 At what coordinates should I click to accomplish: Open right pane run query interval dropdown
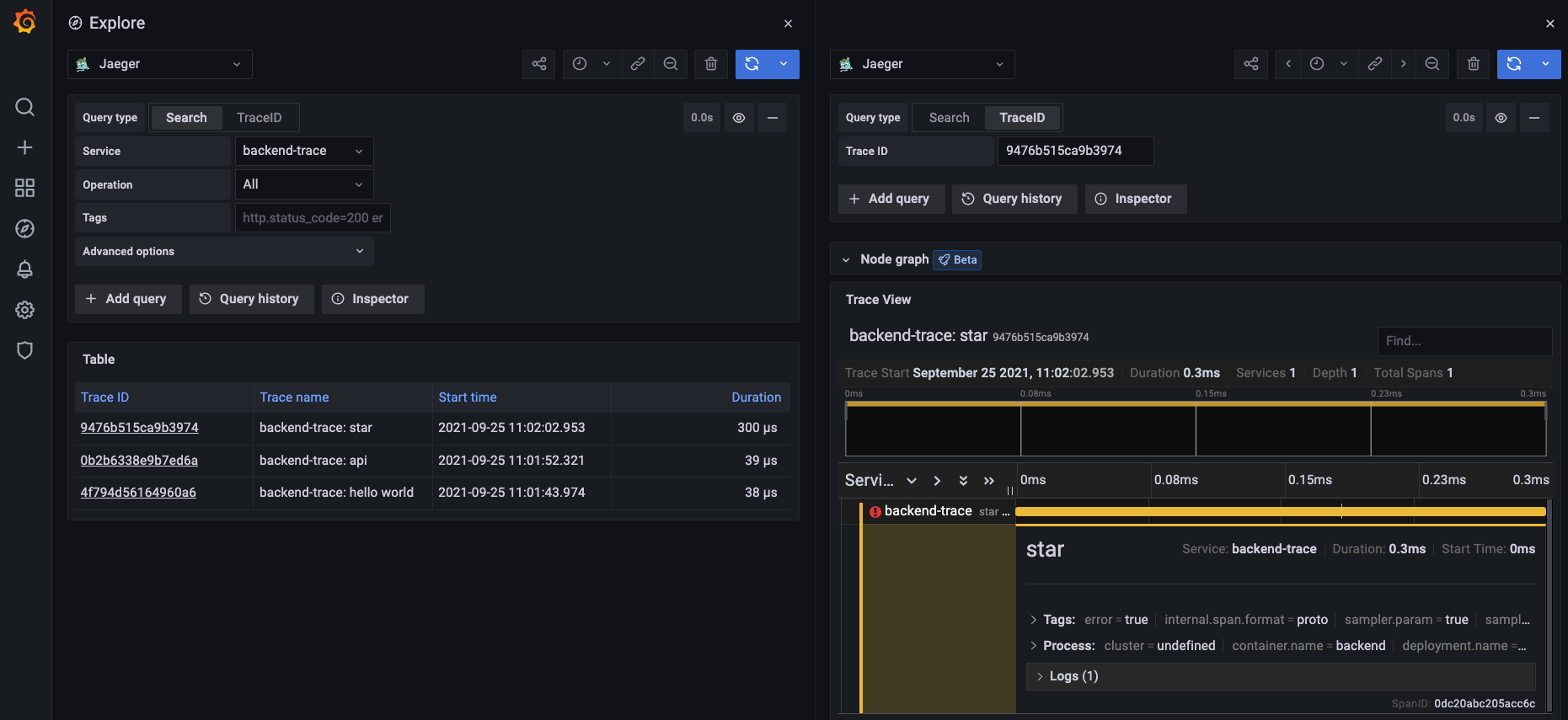pos(1545,64)
